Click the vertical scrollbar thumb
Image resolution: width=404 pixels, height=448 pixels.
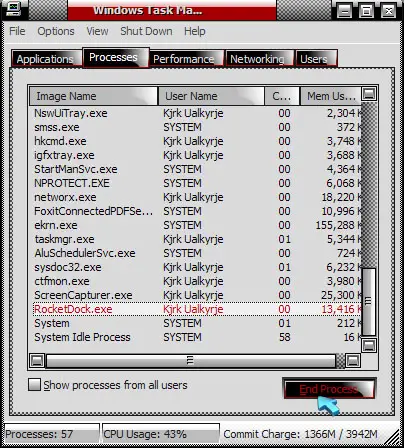[x=369, y=301]
